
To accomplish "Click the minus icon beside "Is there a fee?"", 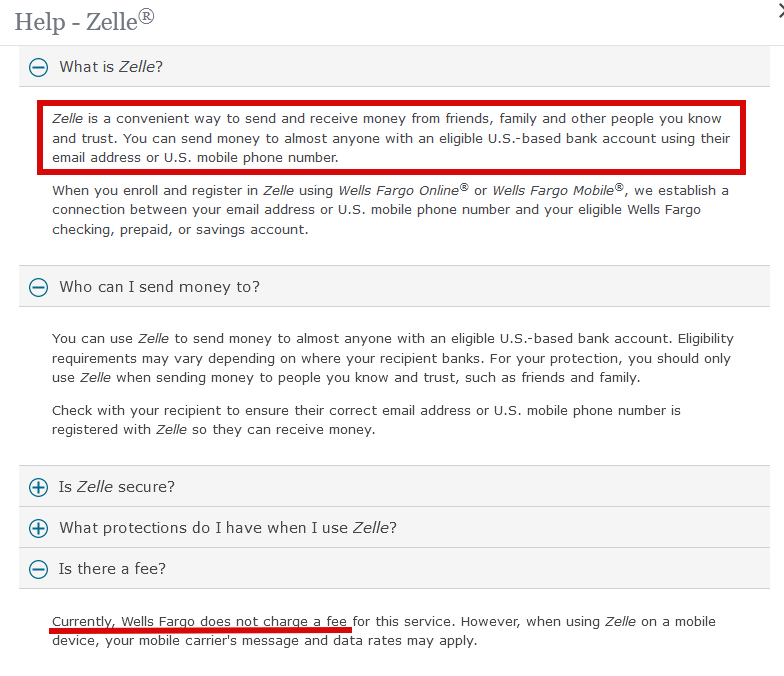I will click(x=38, y=569).
